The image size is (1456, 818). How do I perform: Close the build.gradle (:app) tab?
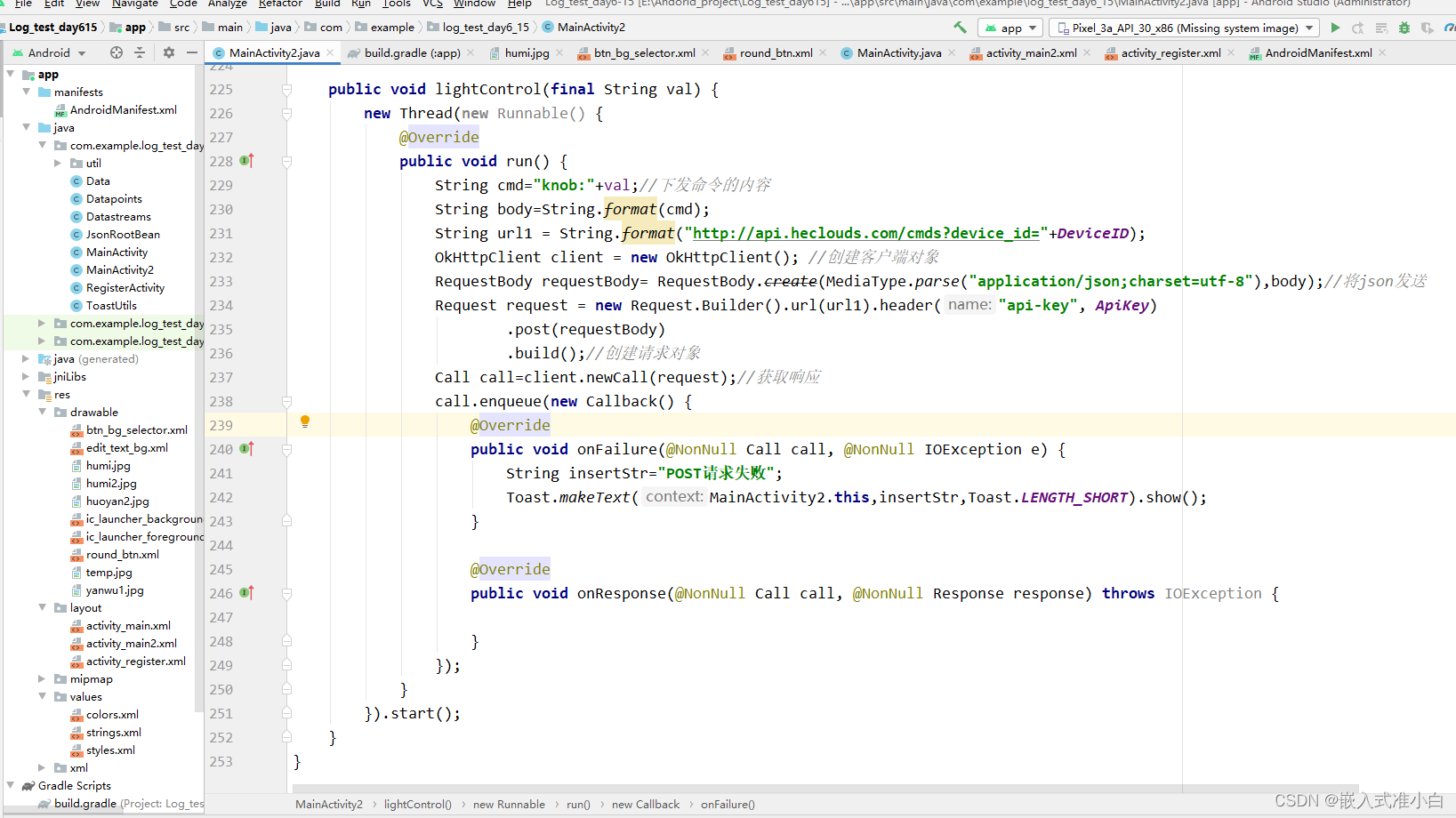[471, 52]
